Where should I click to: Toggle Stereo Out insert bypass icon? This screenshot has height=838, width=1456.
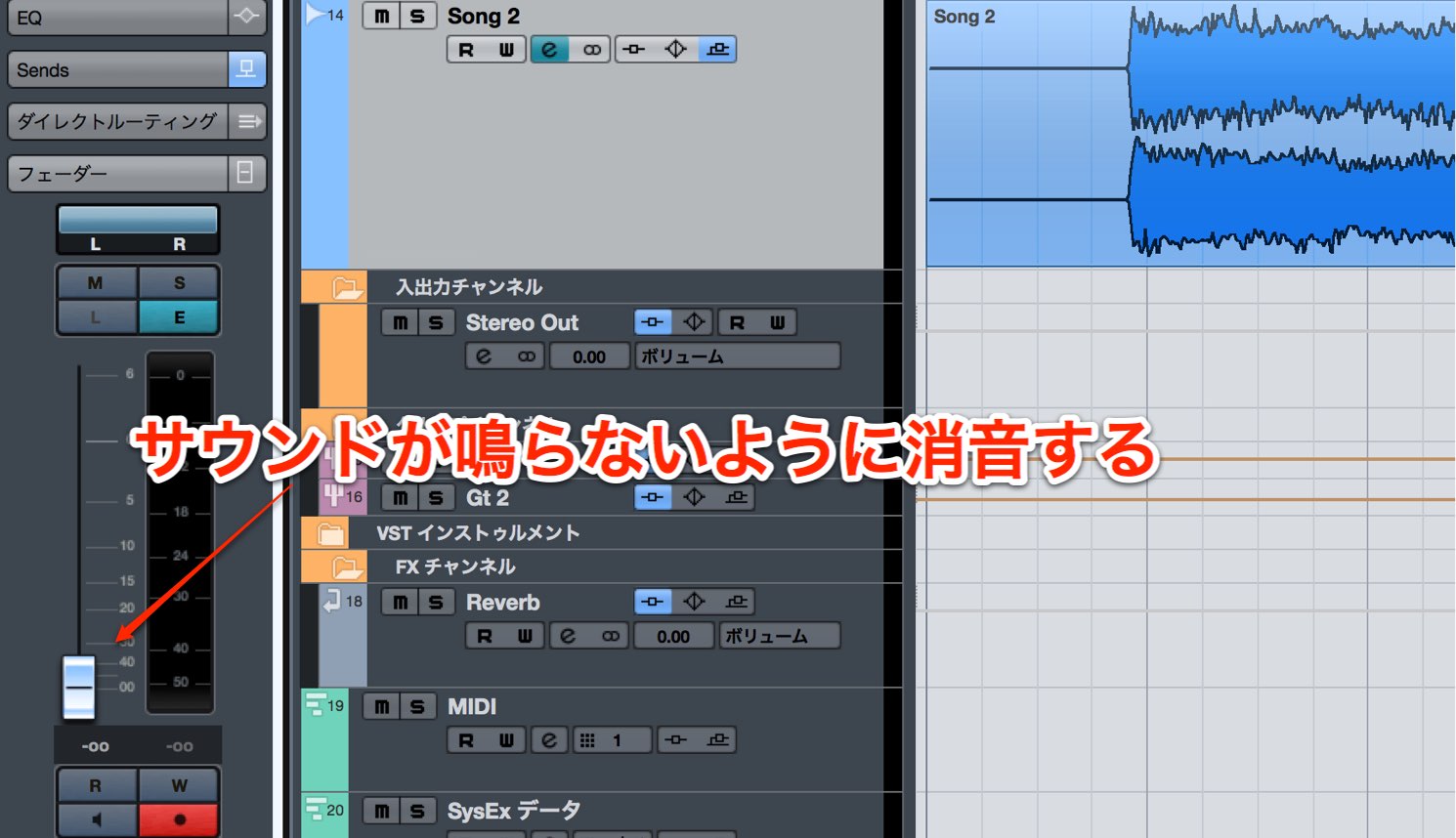click(653, 322)
